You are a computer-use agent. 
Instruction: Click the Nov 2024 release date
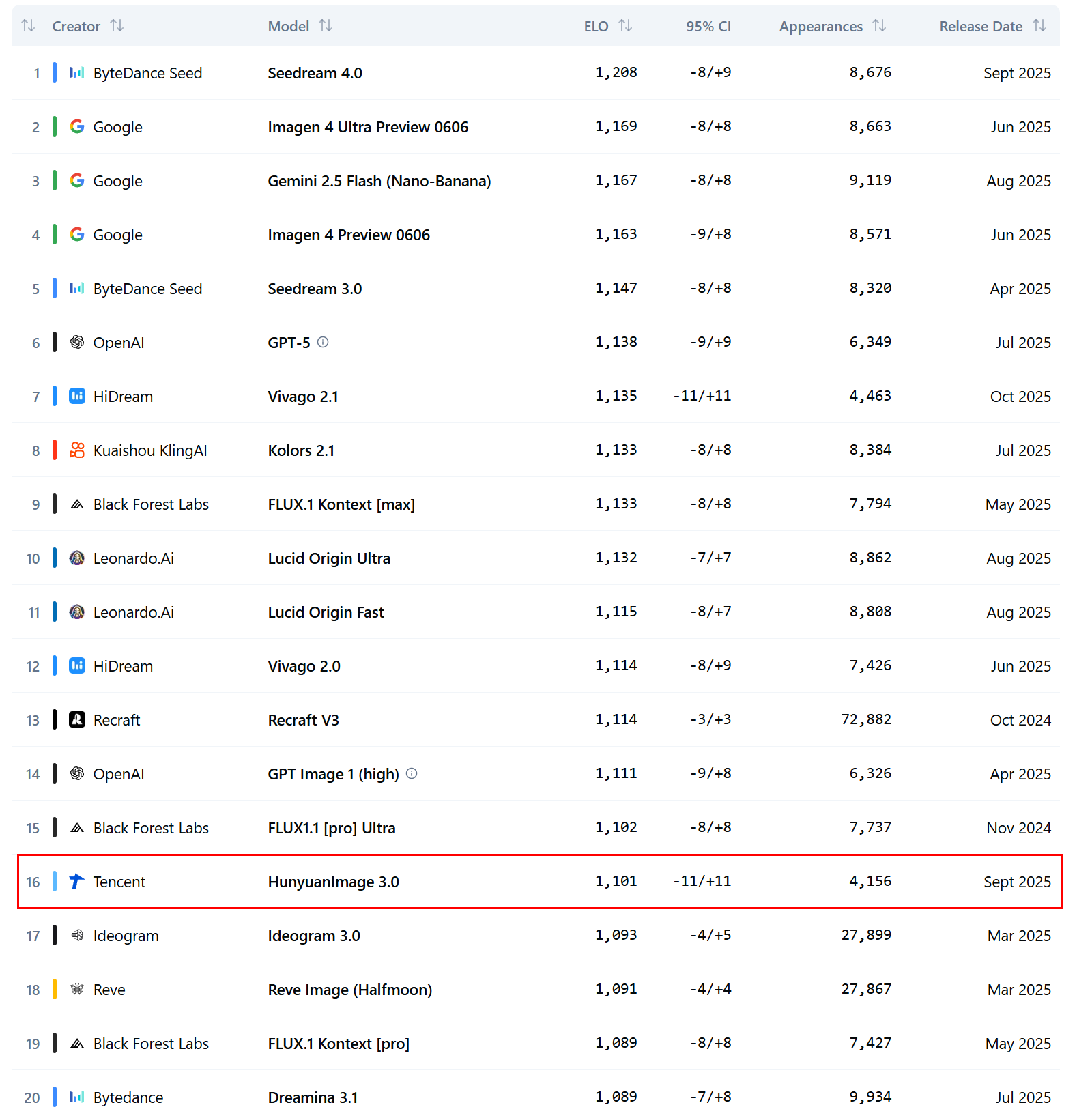(x=1019, y=828)
